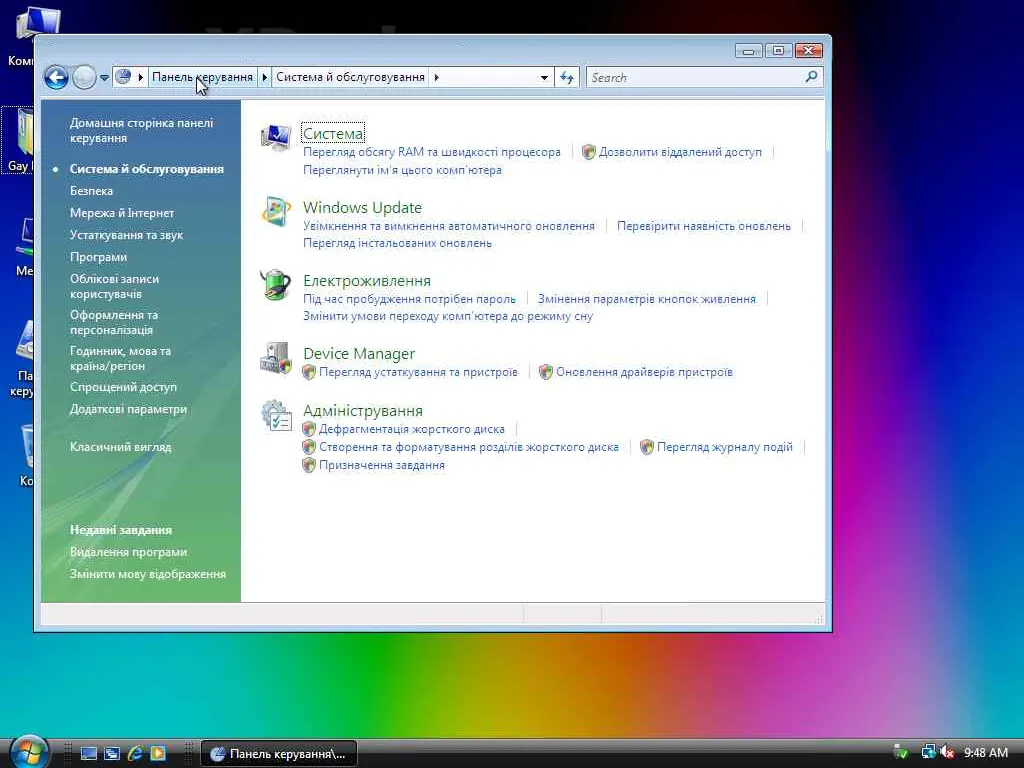Click the Електроживлення battery icon

click(276, 285)
